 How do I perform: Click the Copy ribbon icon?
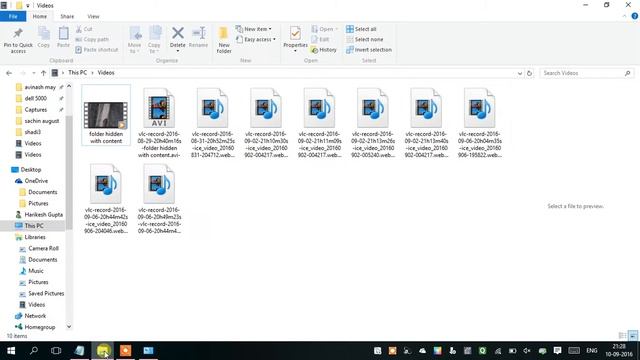click(44, 33)
